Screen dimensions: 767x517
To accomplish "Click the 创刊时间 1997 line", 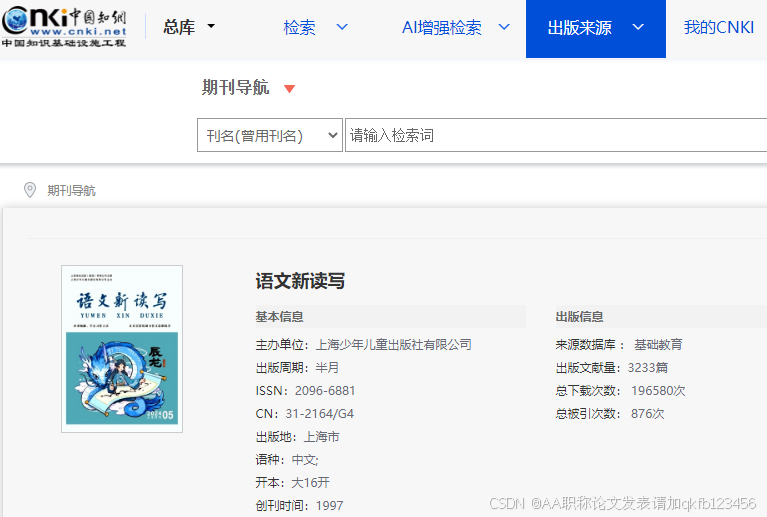I will point(299,505).
